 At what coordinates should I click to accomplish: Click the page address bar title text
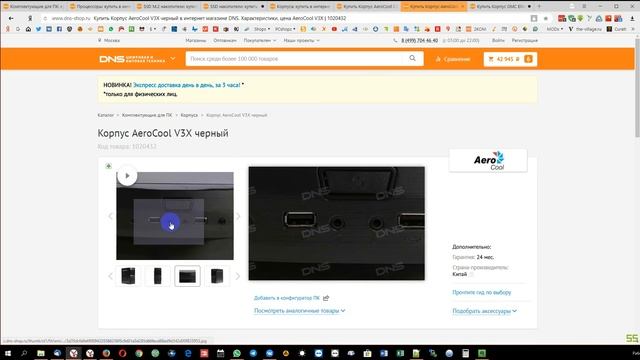(220, 18)
